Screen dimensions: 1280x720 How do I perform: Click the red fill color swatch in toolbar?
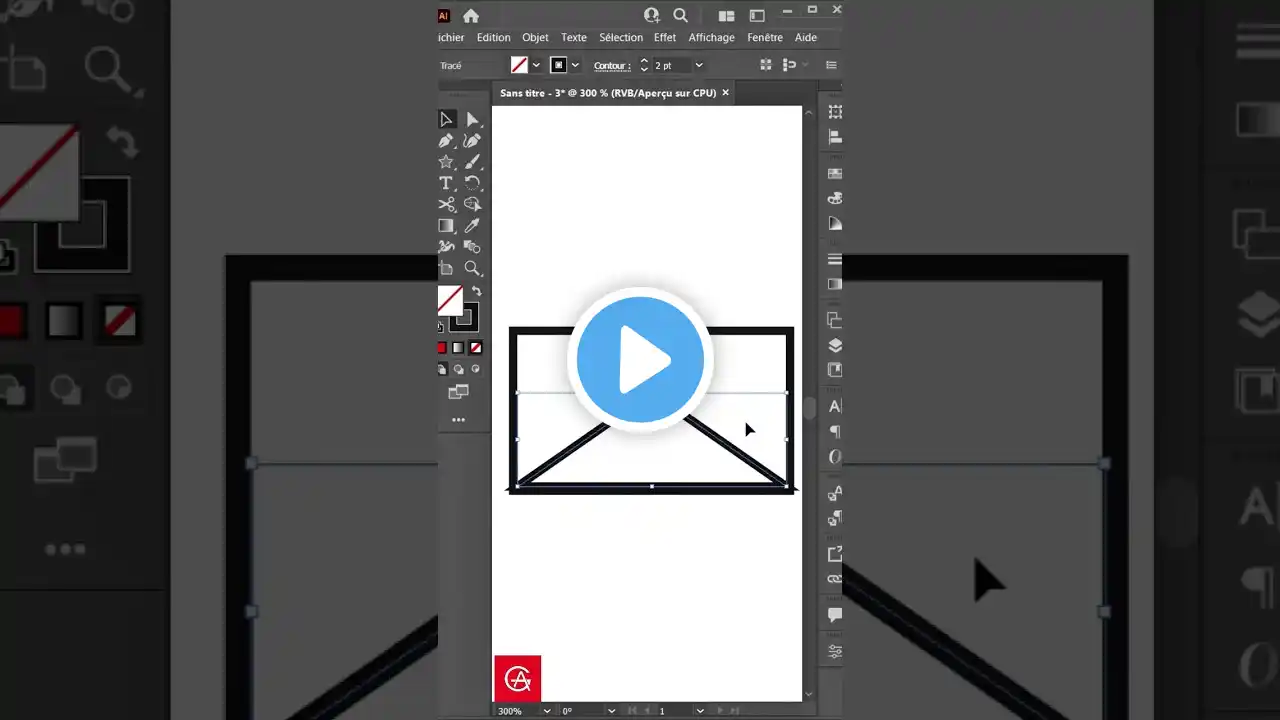point(440,347)
